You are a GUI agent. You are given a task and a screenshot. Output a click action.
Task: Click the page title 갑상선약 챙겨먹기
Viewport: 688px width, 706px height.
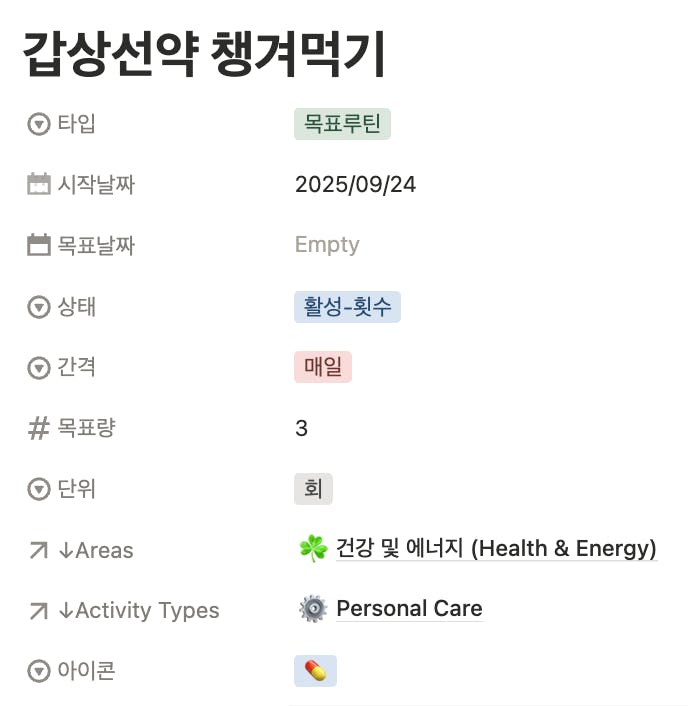204,56
